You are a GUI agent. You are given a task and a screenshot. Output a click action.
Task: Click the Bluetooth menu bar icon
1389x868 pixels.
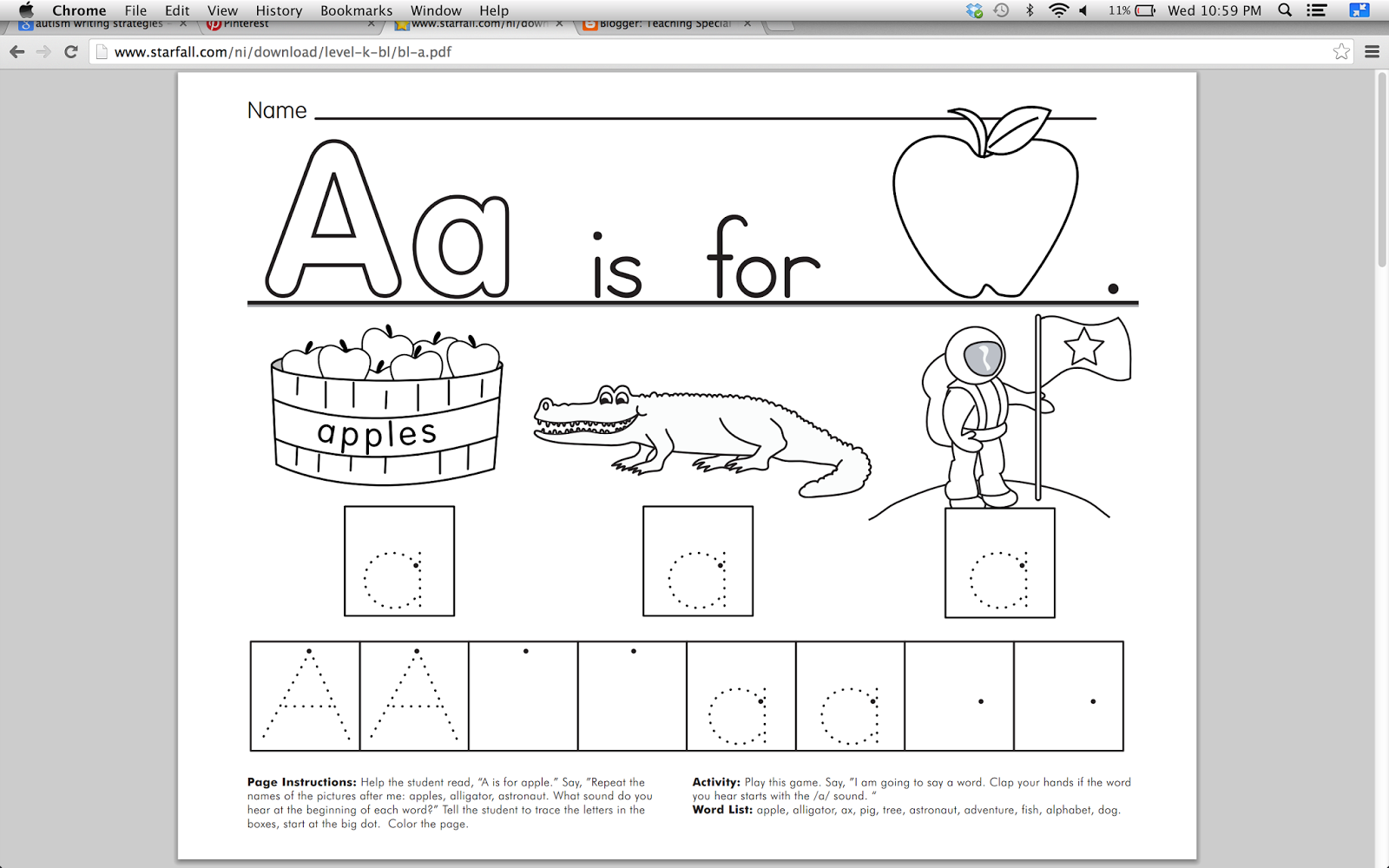1030,10
